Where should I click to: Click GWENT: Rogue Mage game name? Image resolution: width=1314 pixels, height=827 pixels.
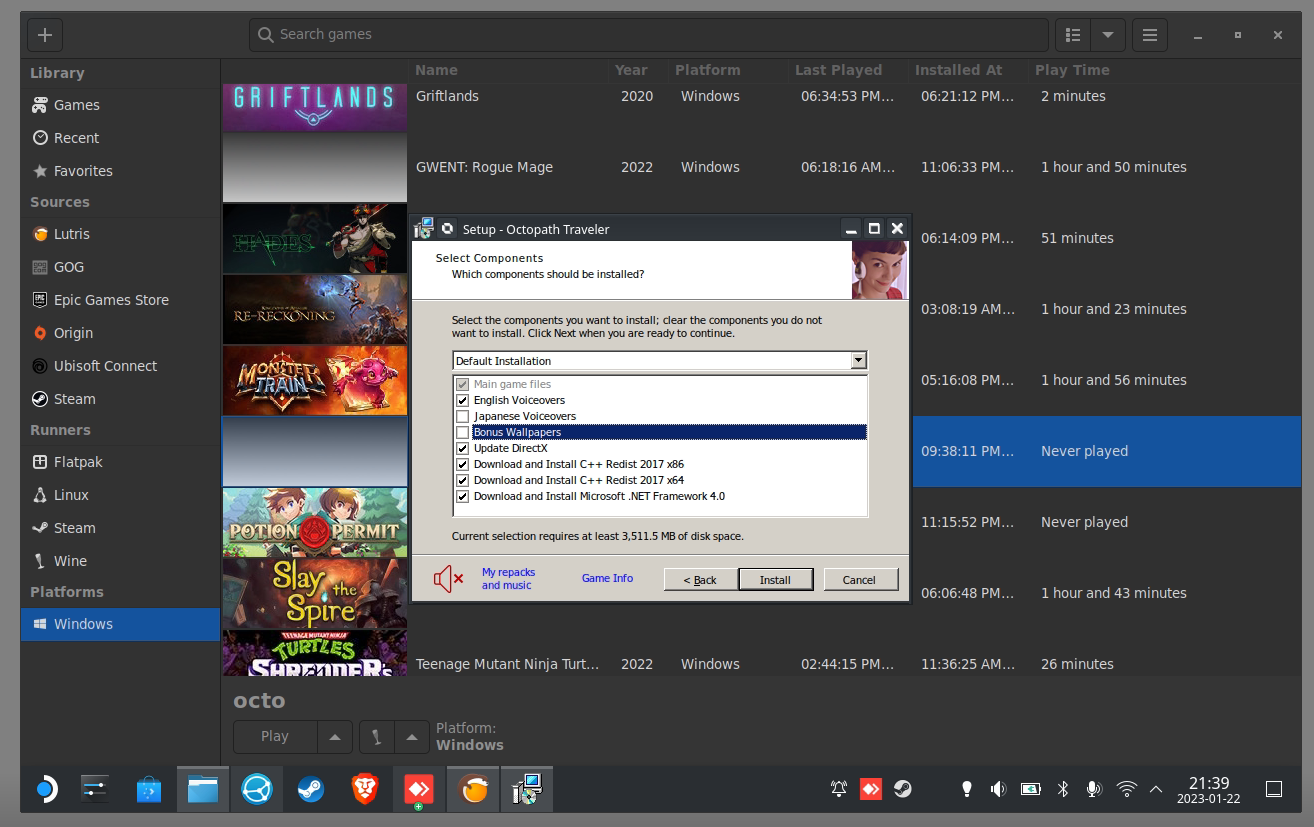484,167
